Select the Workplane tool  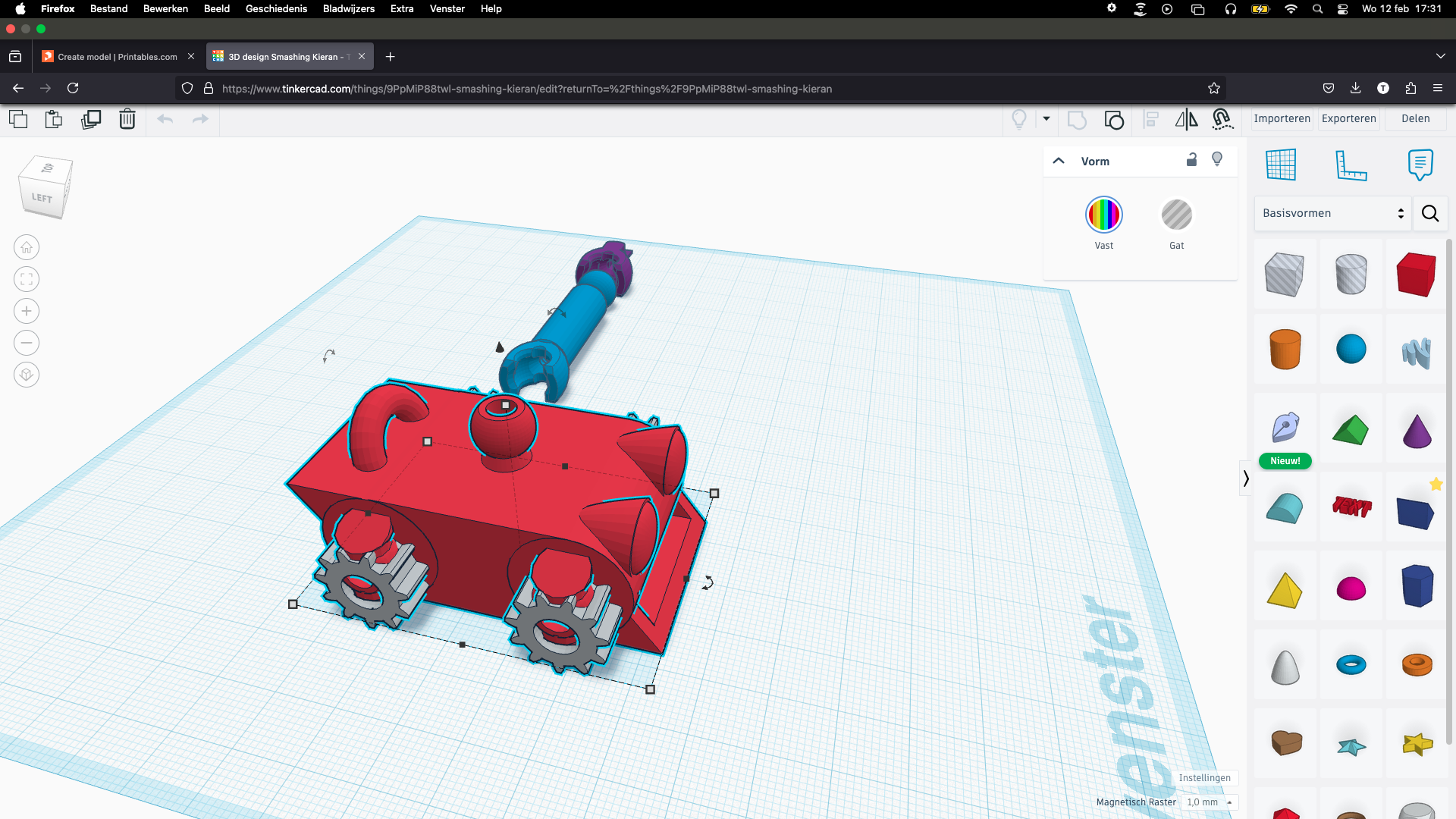[x=1281, y=165]
